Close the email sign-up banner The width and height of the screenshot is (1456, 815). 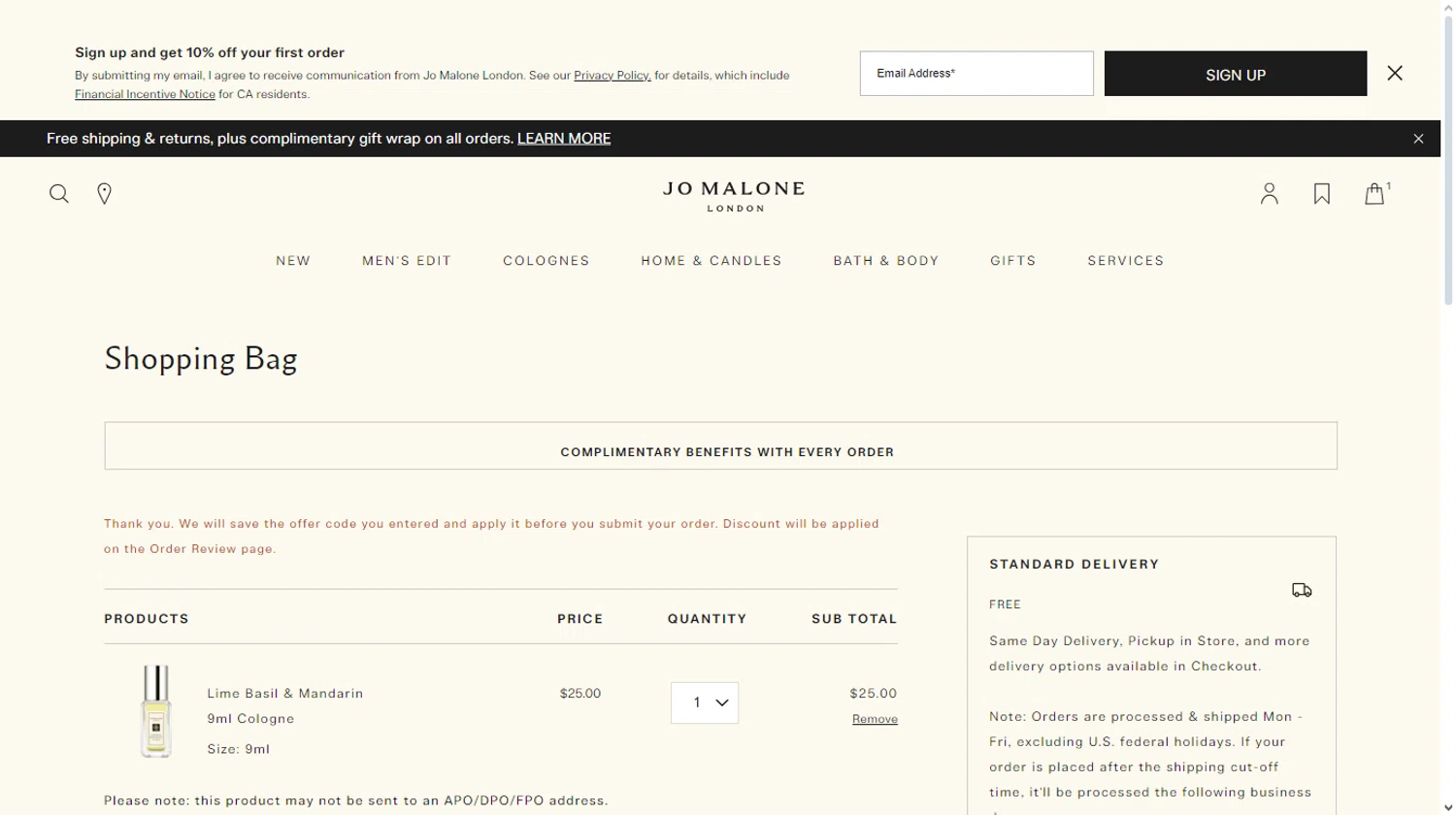click(x=1395, y=74)
